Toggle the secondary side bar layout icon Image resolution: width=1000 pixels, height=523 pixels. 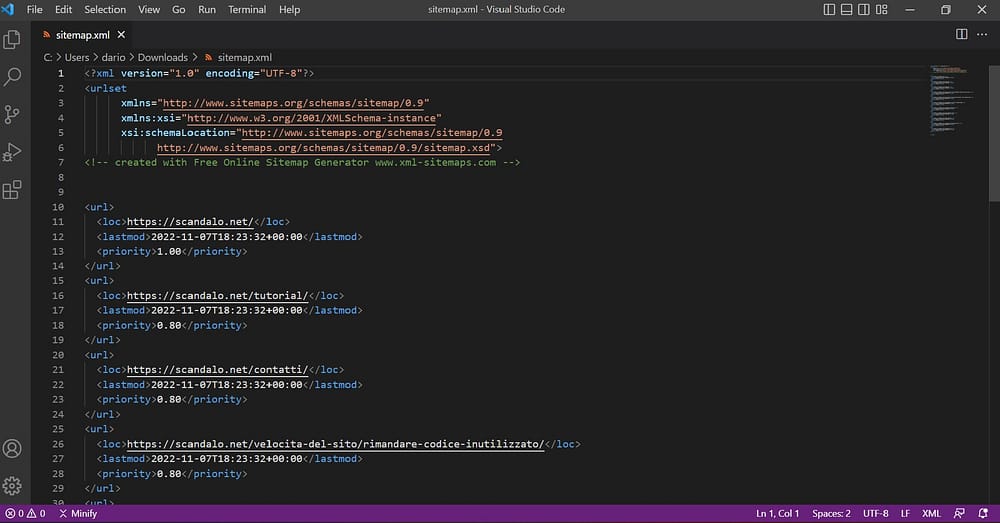point(864,10)
